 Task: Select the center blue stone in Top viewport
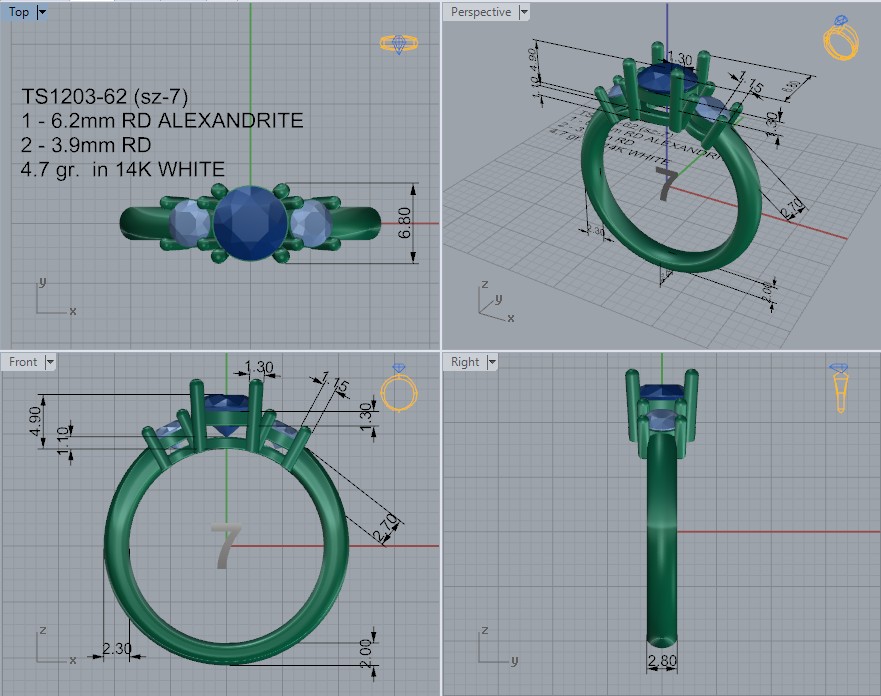(x=251, y=224)
